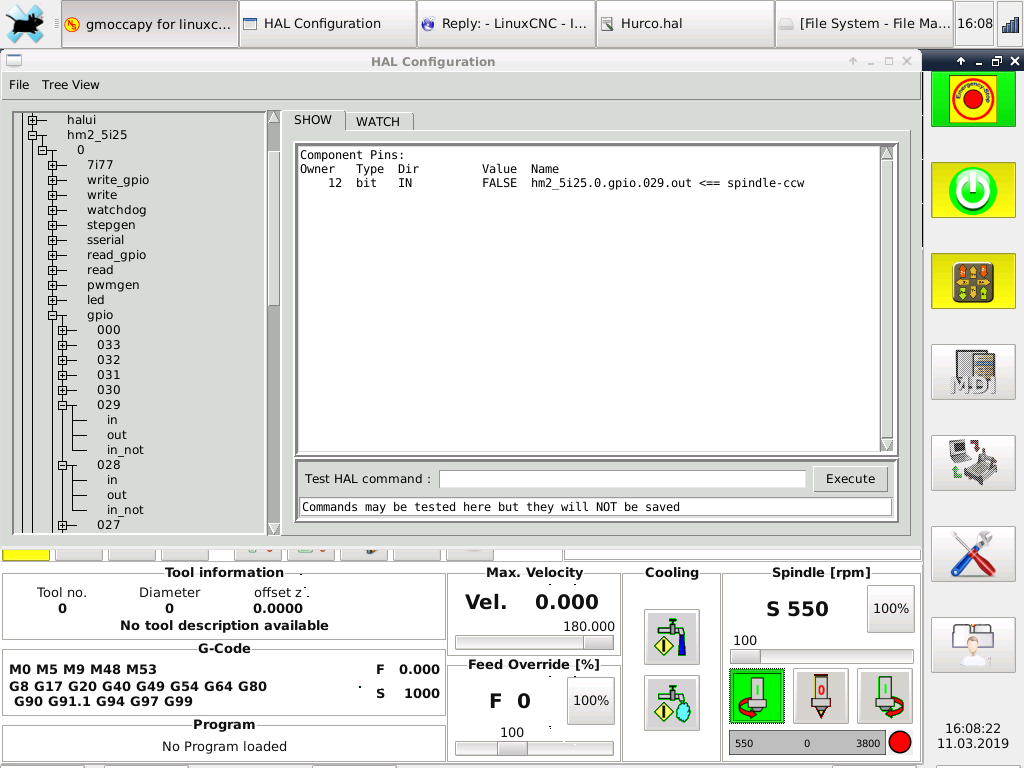Click the hm2_5i25.0.gpio.029.out pin line
Image resolution: width=1024 pixels, height=768 pixels.
point(552,184)
